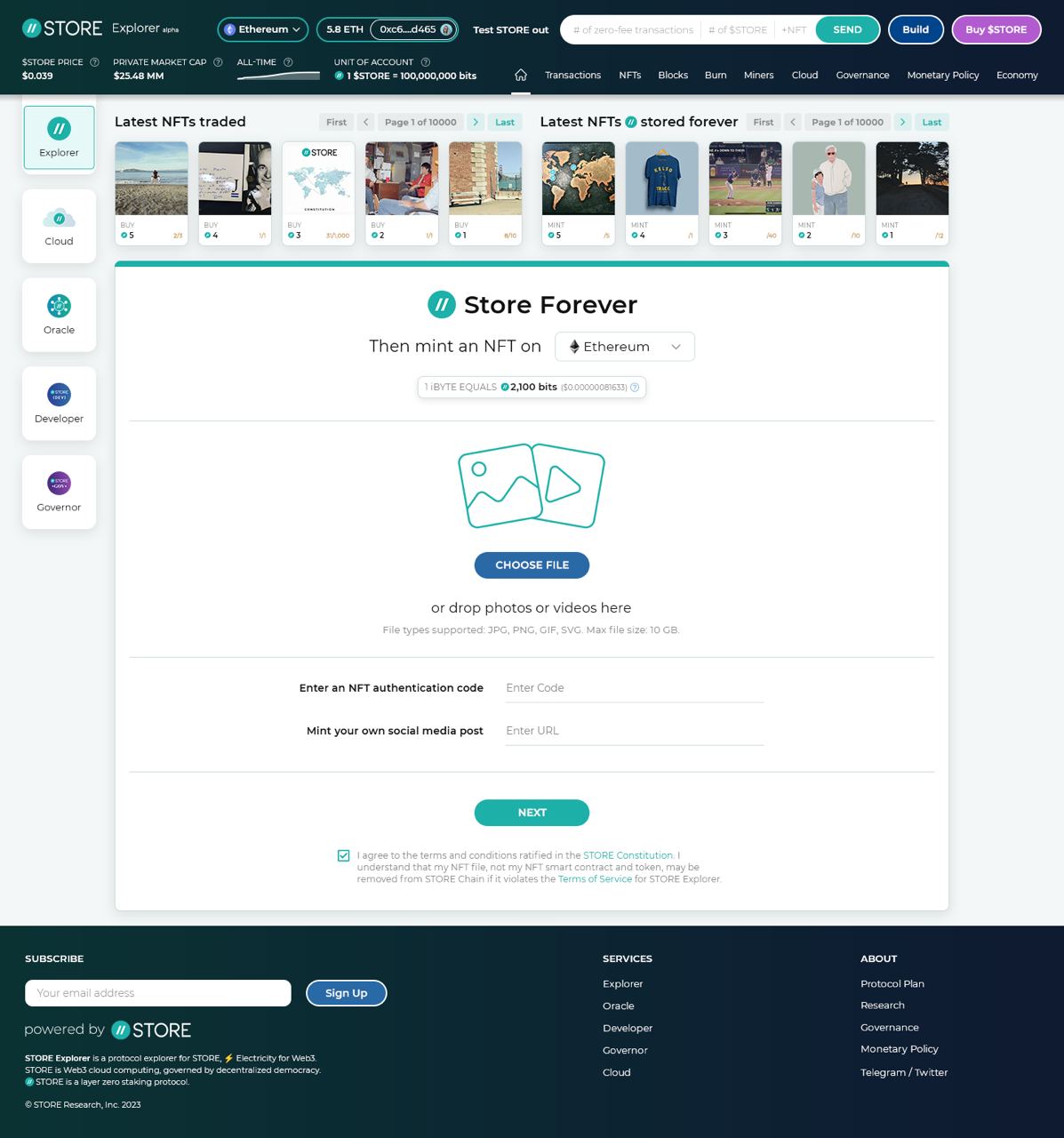Open the Transactions menu item
This screenshot has width=1064, height=1138.
click(572, 75)
